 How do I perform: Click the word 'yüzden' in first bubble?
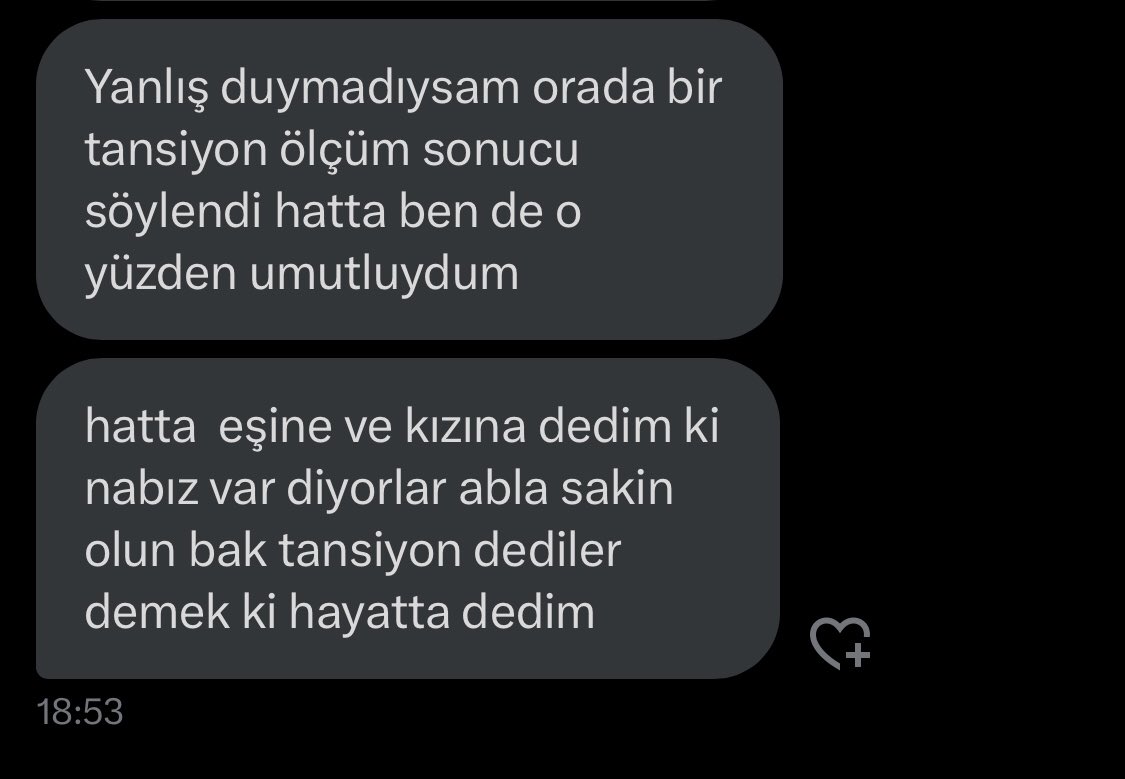pos(161,274)
